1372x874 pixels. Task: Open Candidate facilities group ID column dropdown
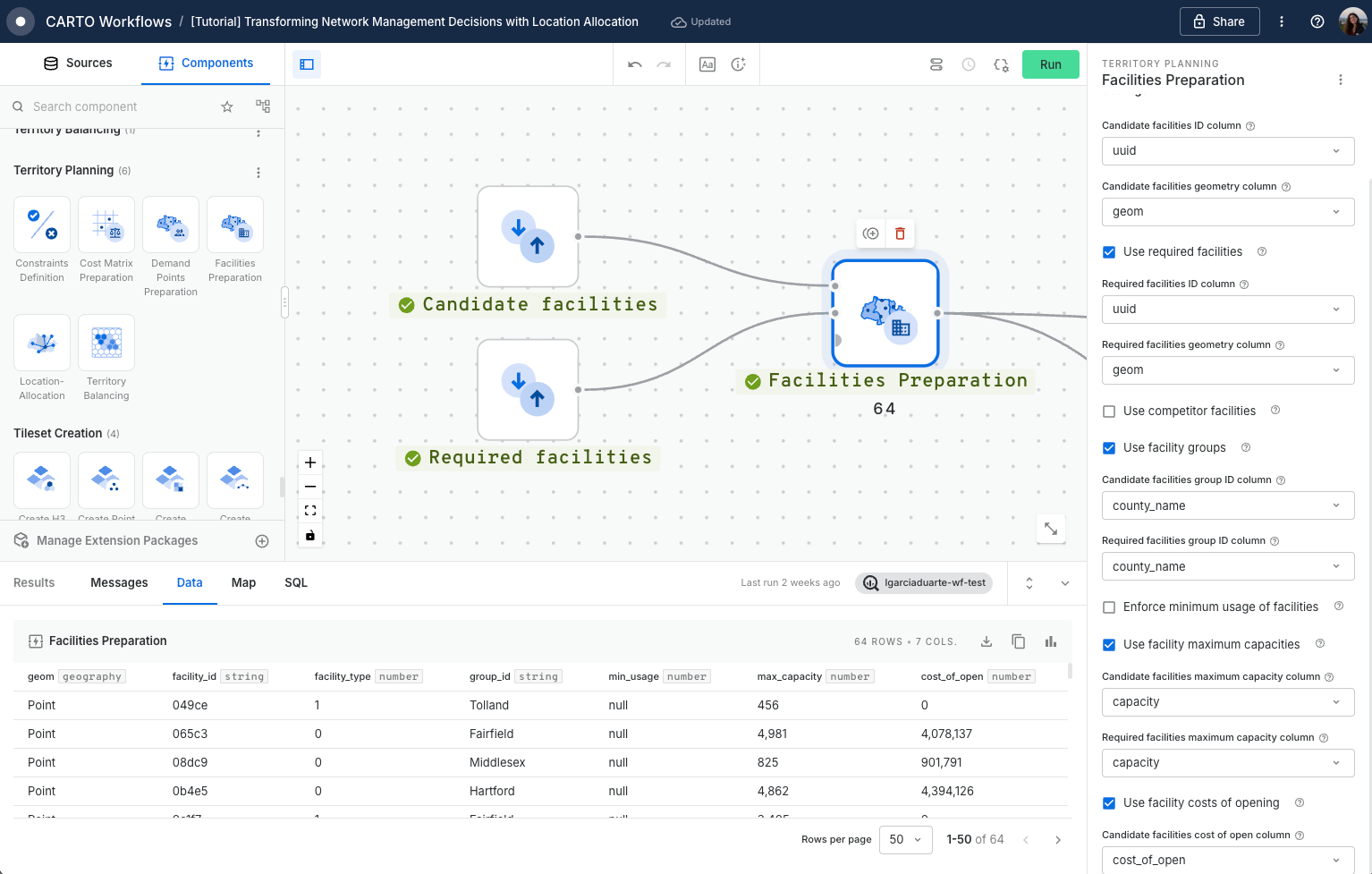[x=1227, y=506]
